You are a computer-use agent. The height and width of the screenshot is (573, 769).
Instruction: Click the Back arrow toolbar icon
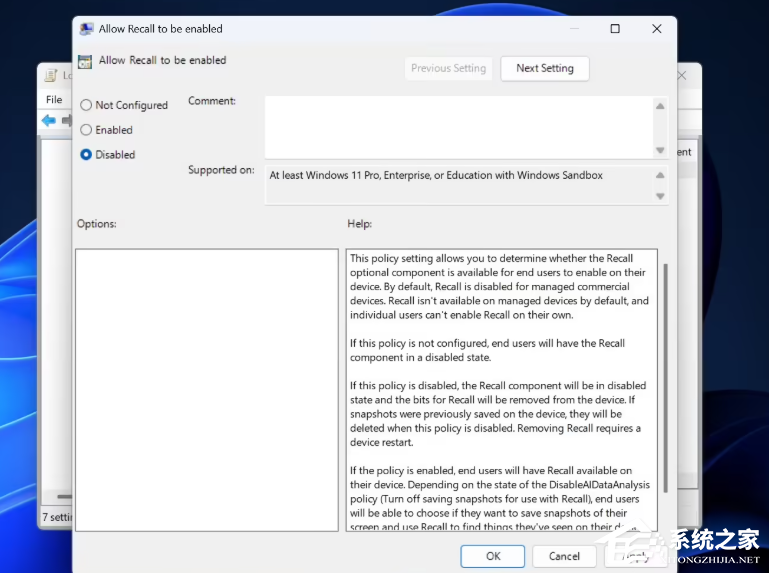(x=48, y=121)
